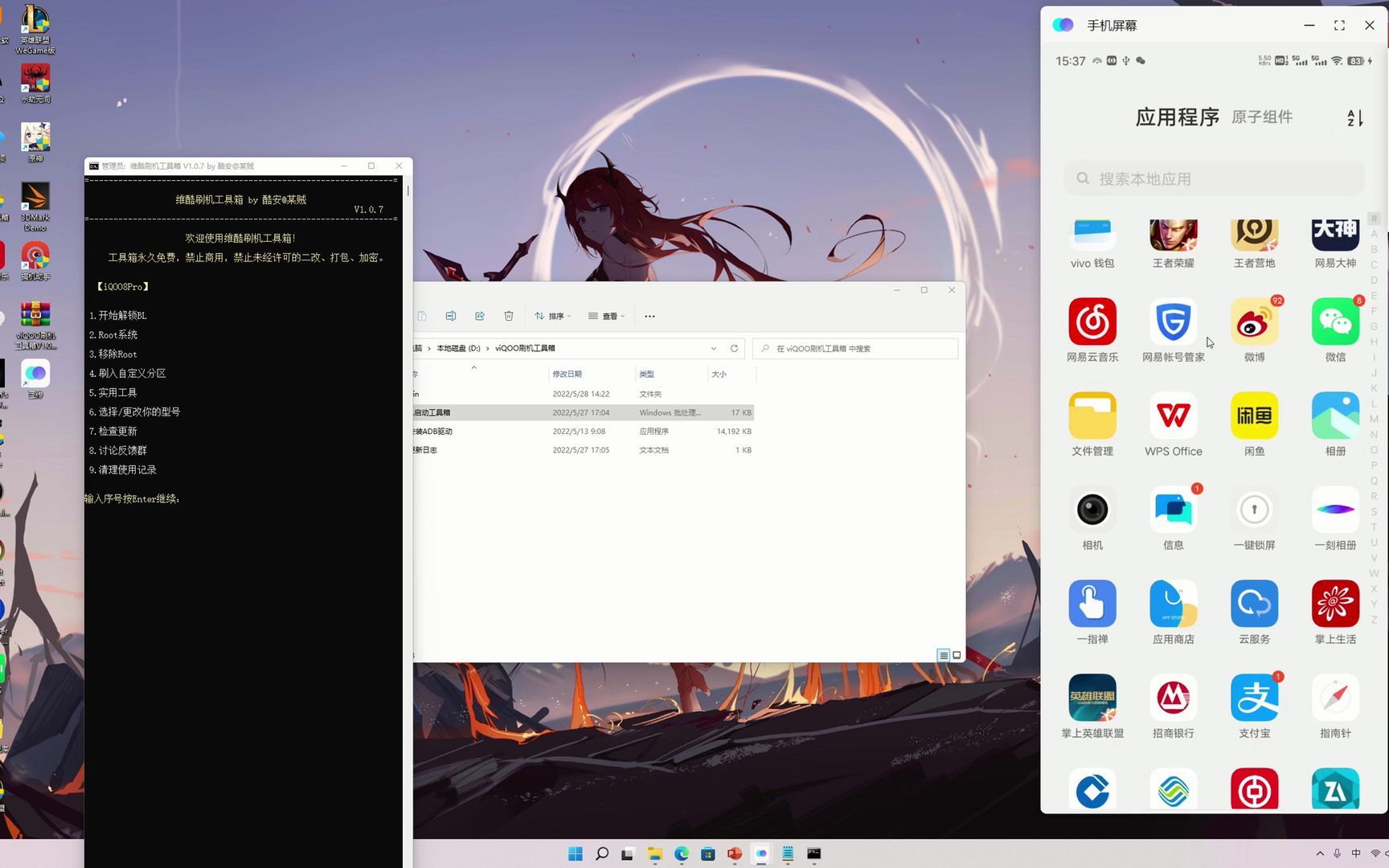
Task: Click viQOO刷机工具箱 breadcrumb segment
Action: coord(525,348)
